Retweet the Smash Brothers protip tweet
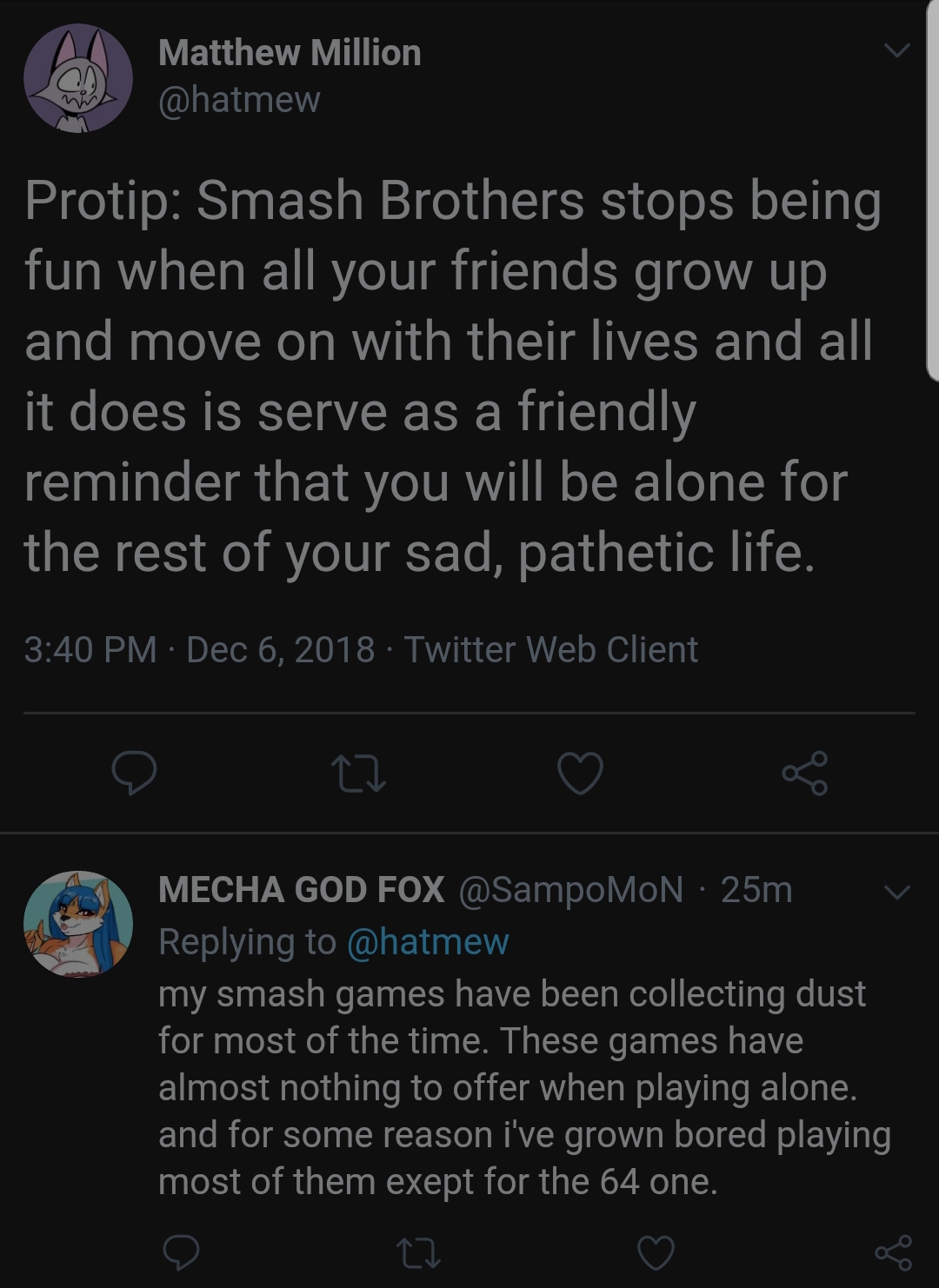Image resolution: width=939 pixels, height=1288 pixels. (x=358, y=773)
